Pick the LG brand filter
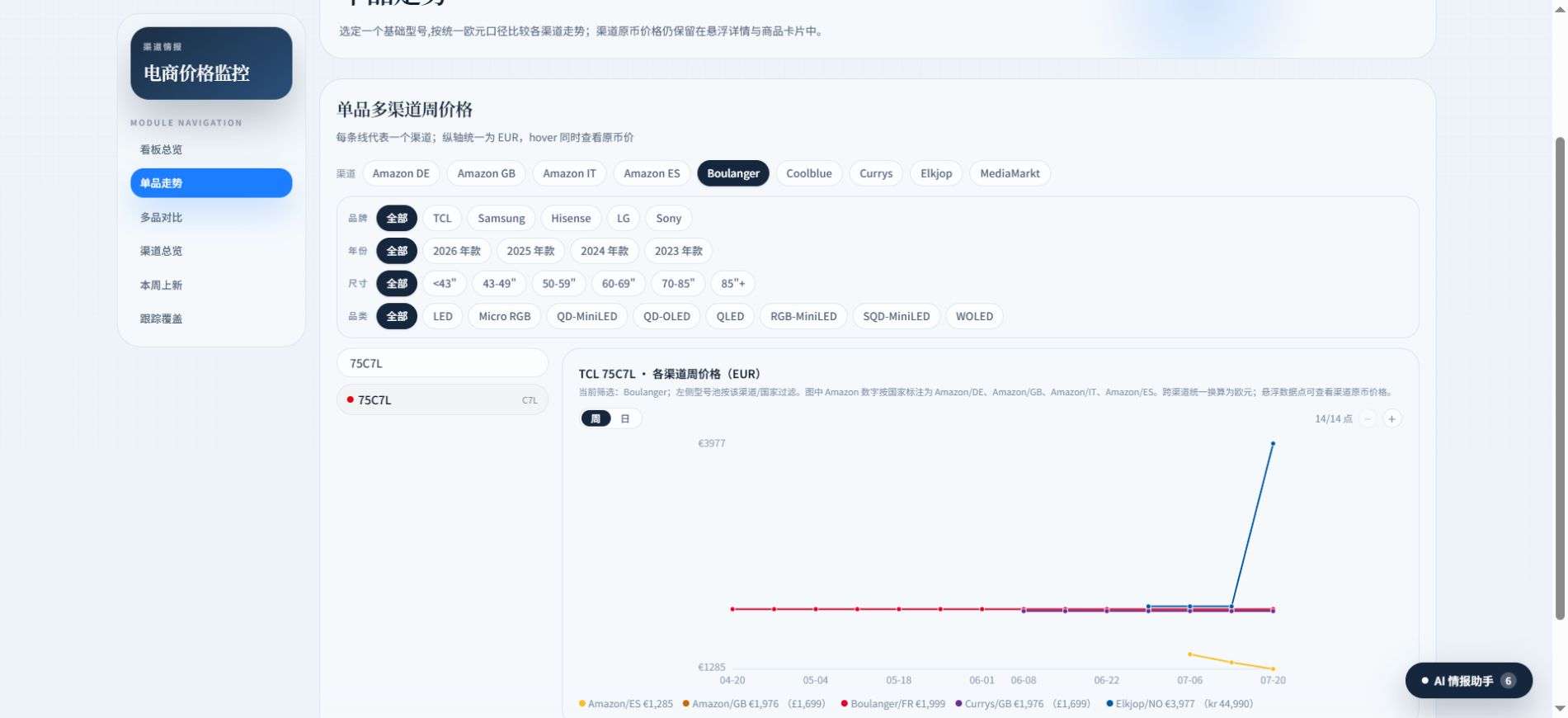 tap(624, 219)
